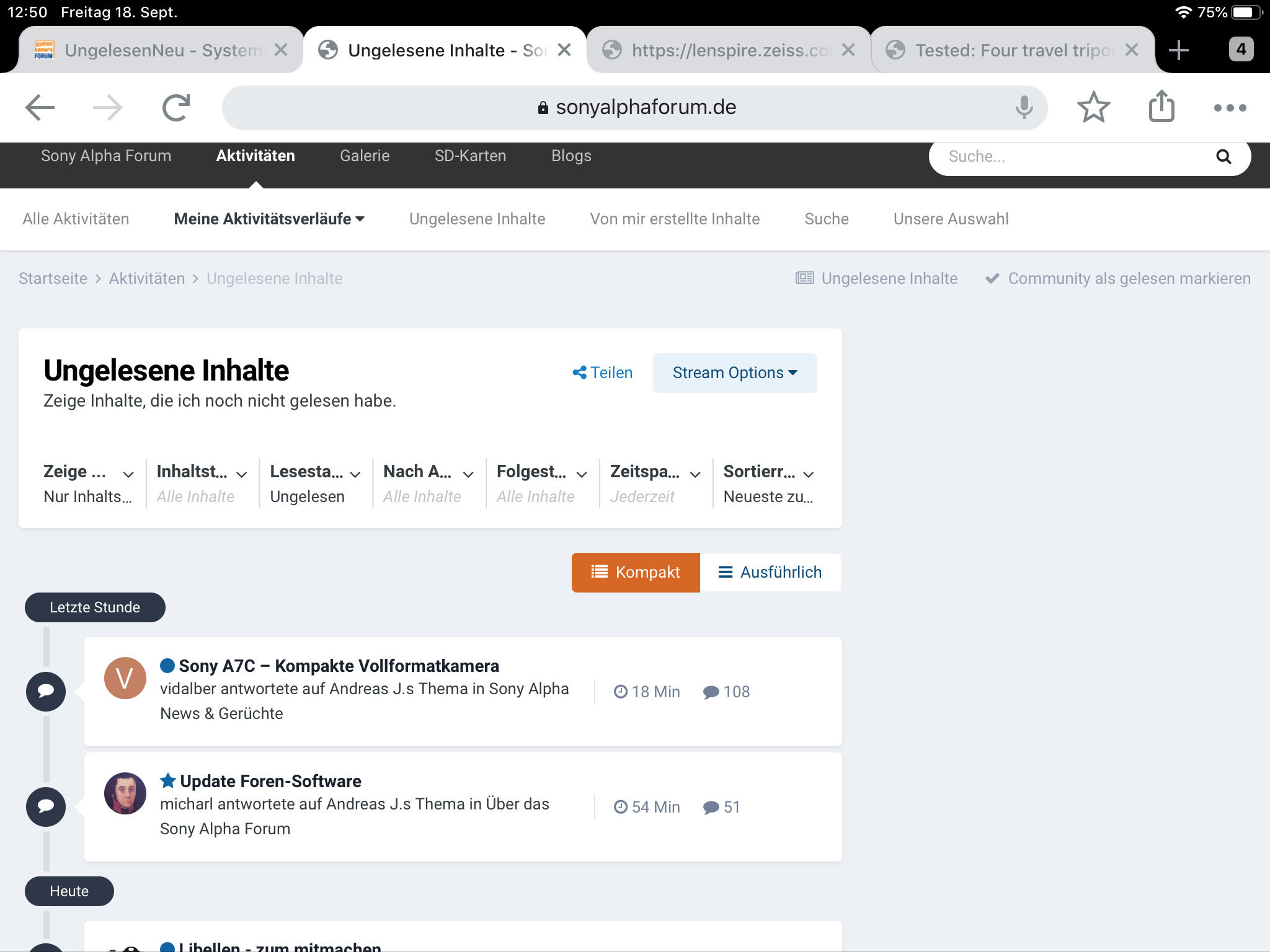Image resolution: width=1270 pixels, height=952 pixels.
Task: Click the forum search magnifier icon
Action: pos(1223,157)
